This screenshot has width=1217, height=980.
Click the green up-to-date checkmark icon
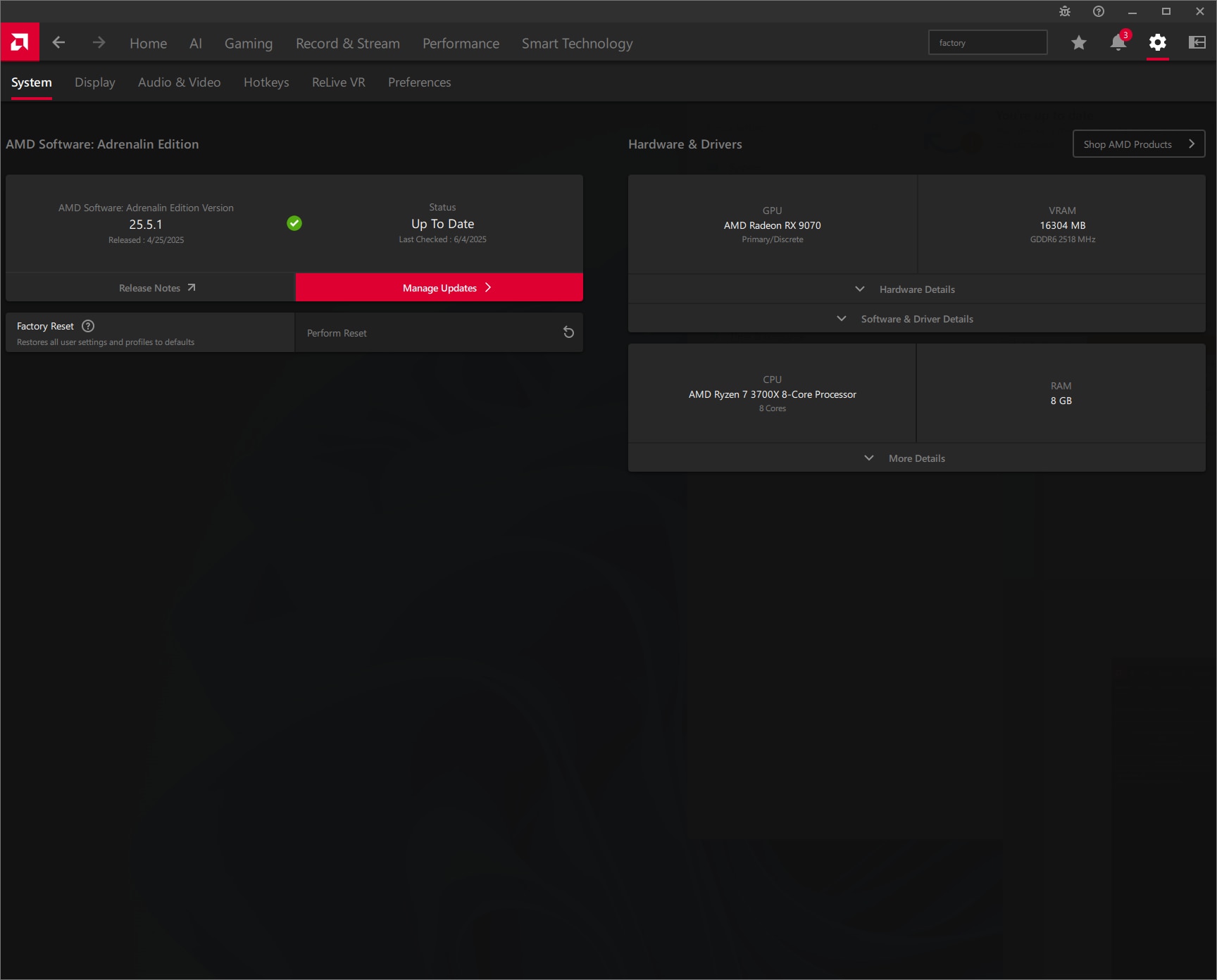[x=294, y=223]
